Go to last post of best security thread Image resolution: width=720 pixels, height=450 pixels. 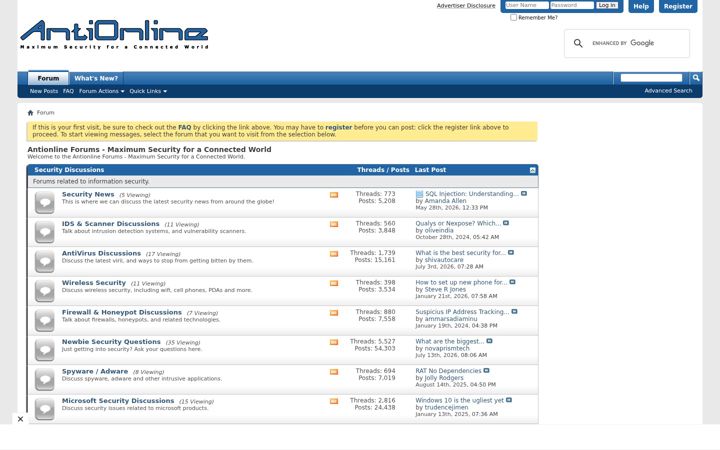(511, 253)
